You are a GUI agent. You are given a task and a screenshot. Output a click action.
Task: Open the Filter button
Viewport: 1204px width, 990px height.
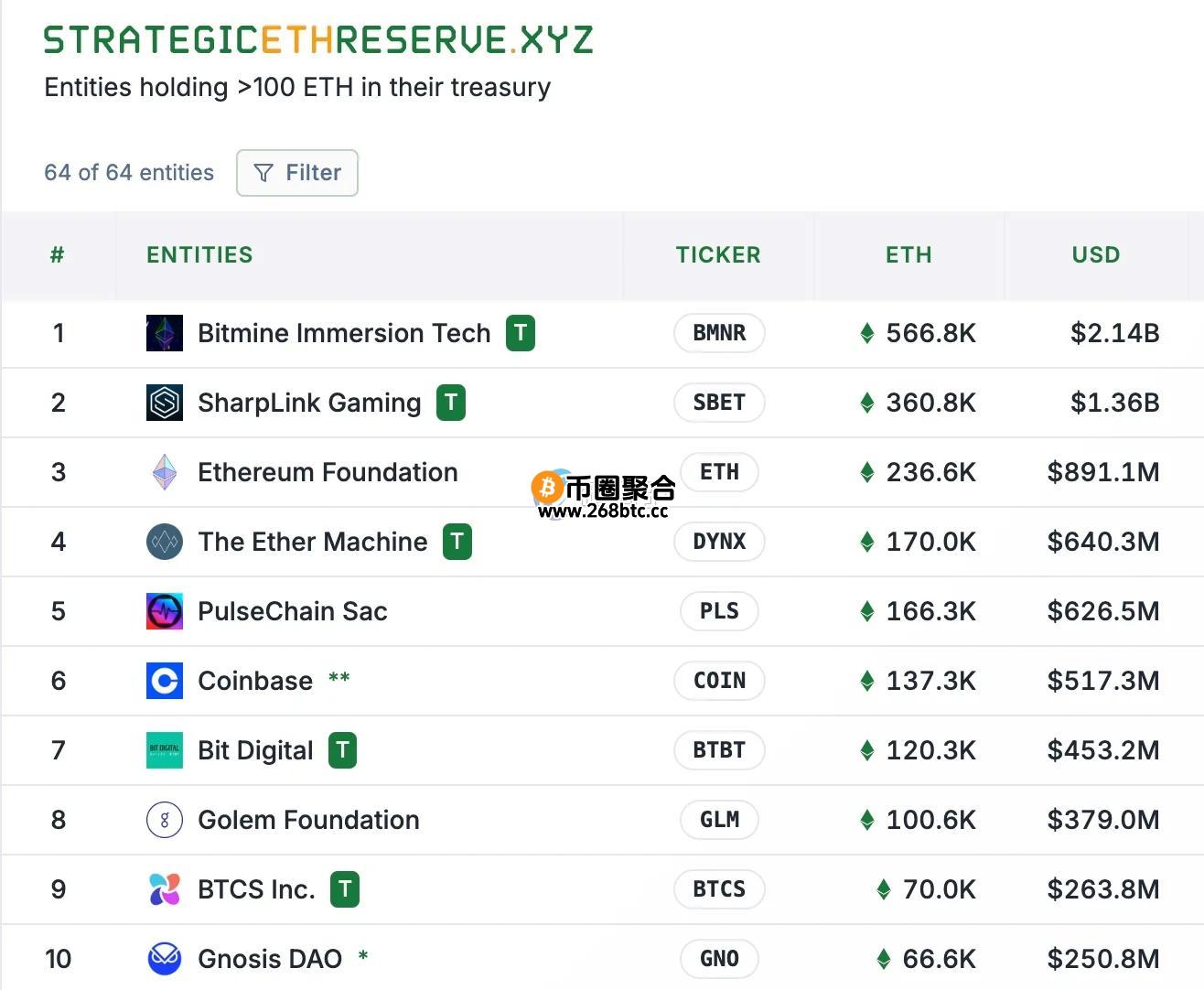(x=296, y=173)
